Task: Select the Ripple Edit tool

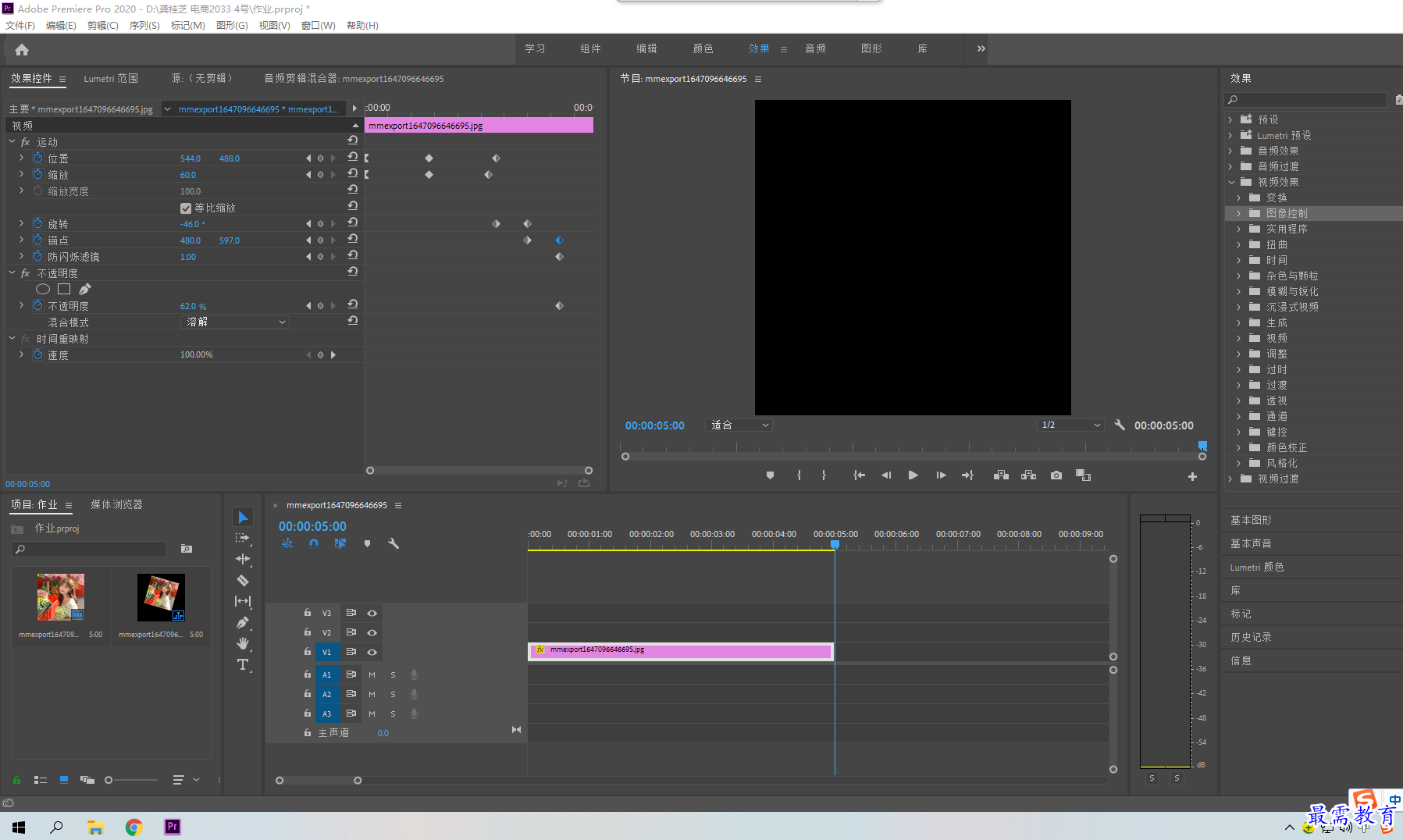Action: (x=243, y=559)
